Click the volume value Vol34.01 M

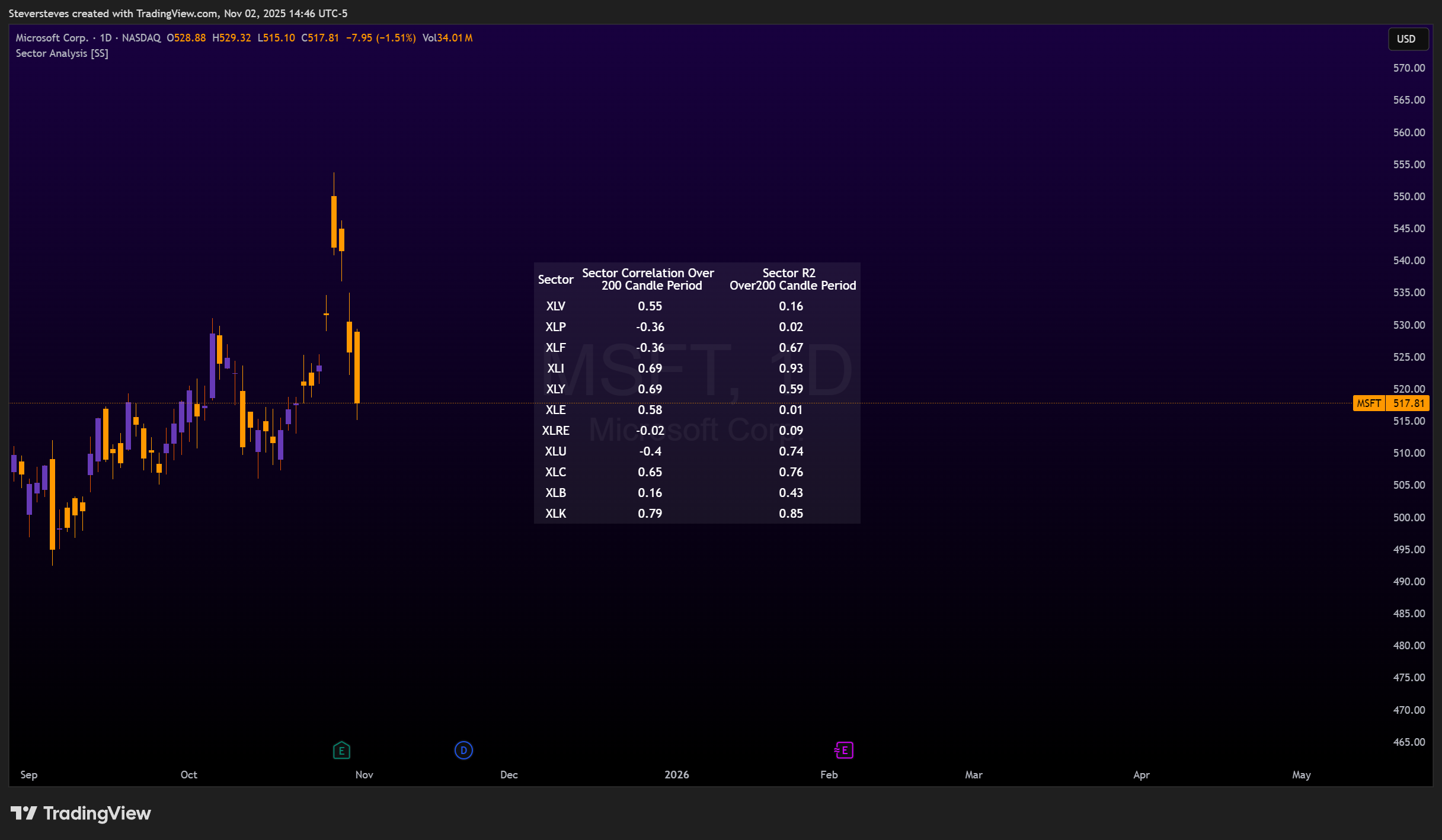(447, 38)
